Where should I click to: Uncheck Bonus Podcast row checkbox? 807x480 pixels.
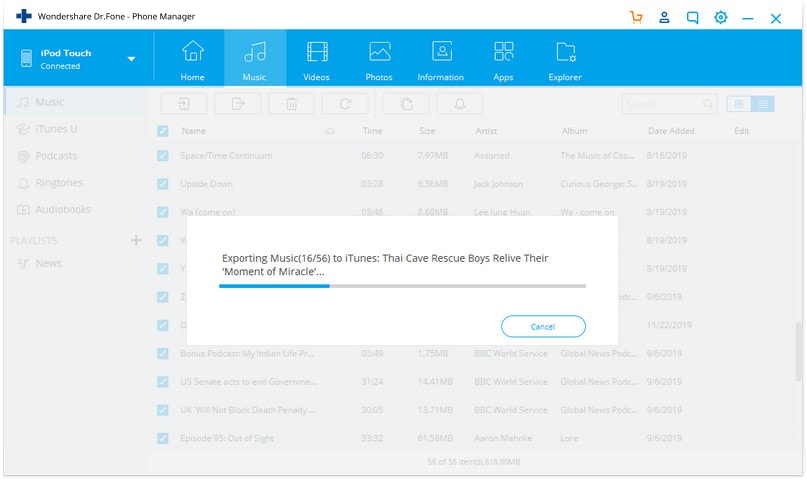tap(163, 353)
